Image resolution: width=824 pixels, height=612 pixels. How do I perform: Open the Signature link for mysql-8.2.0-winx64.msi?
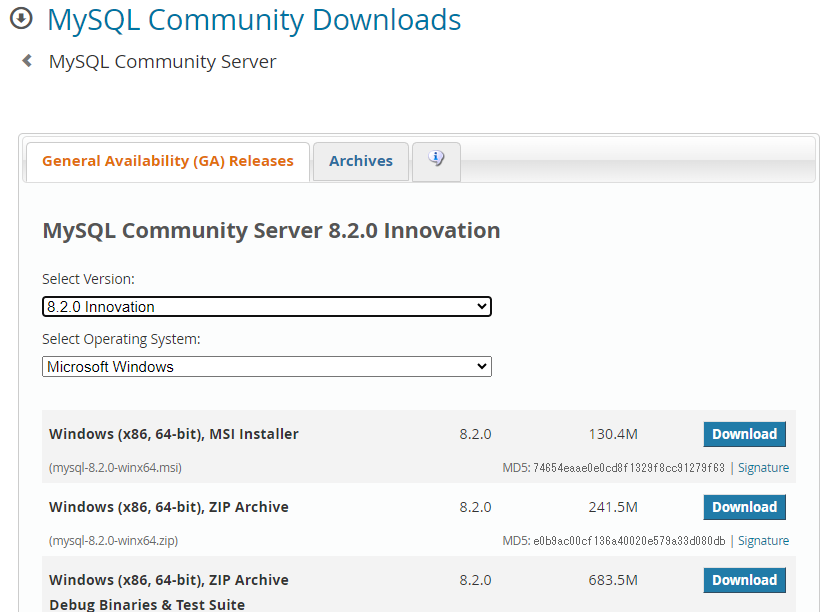pyautogui.click(x=763, y=468)
